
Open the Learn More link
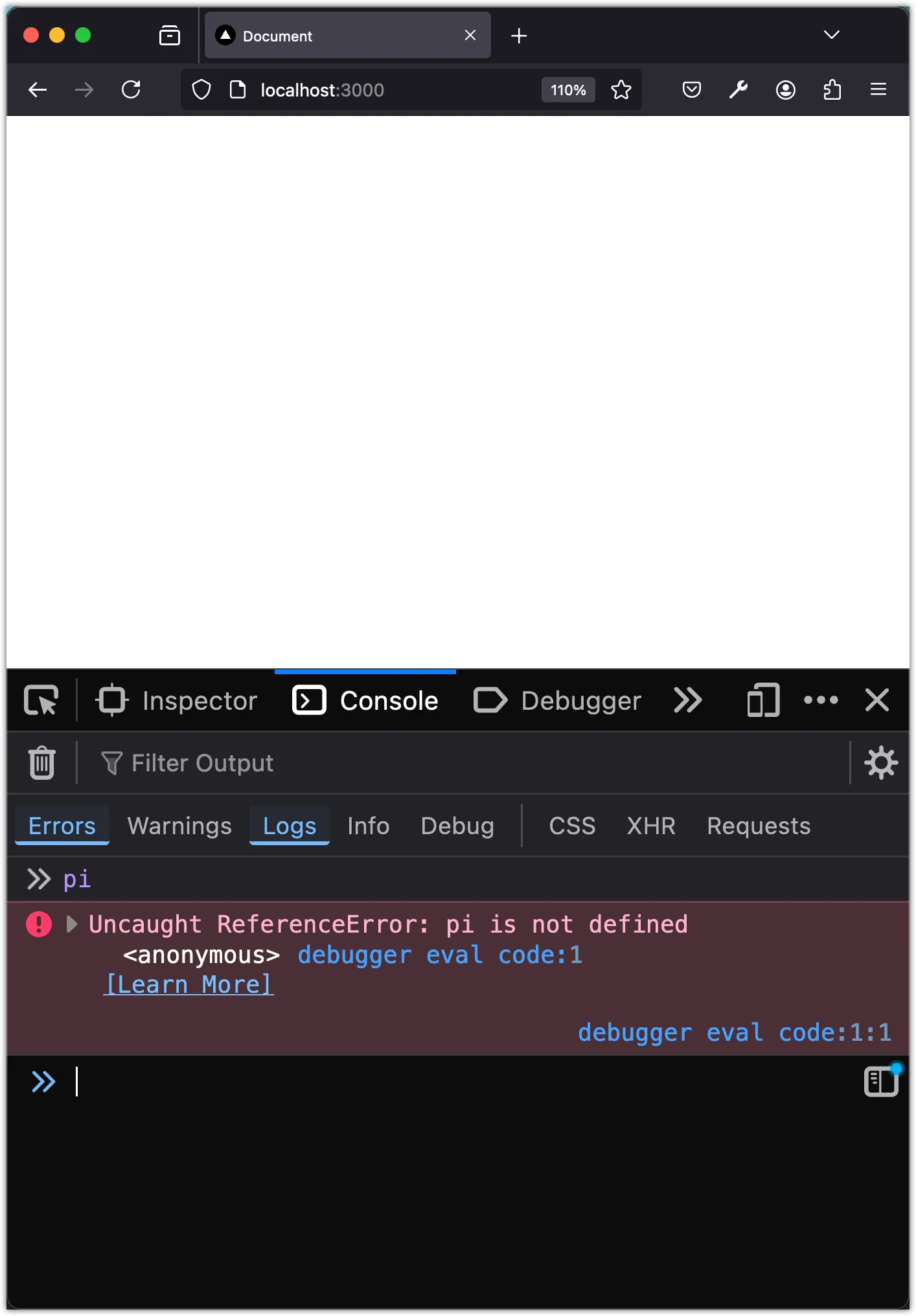click(189, 984)
